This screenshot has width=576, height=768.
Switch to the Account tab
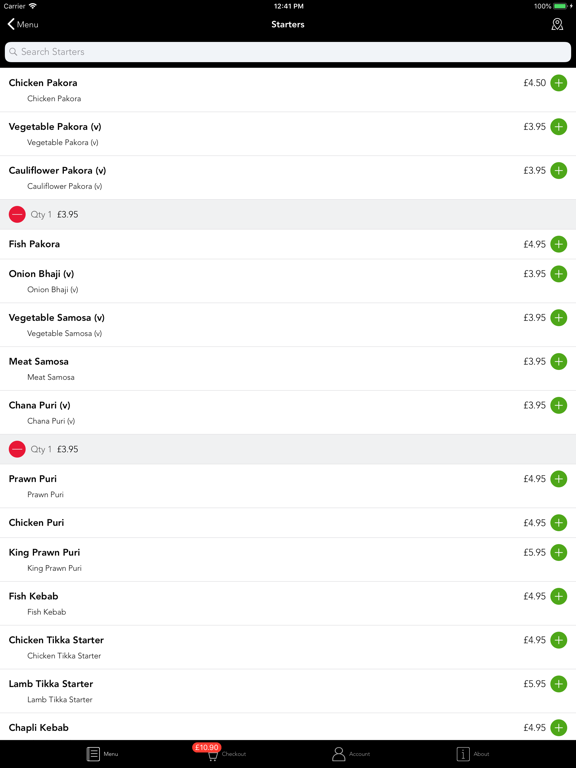click(x=351, y=754)
